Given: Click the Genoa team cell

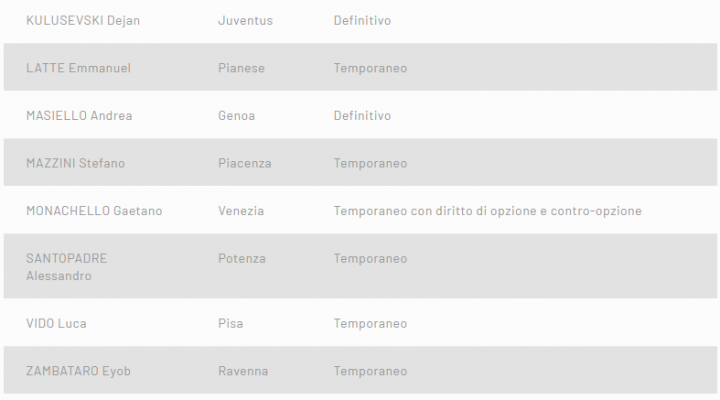Looking at the screenshot, I should (x=236, y=116).
